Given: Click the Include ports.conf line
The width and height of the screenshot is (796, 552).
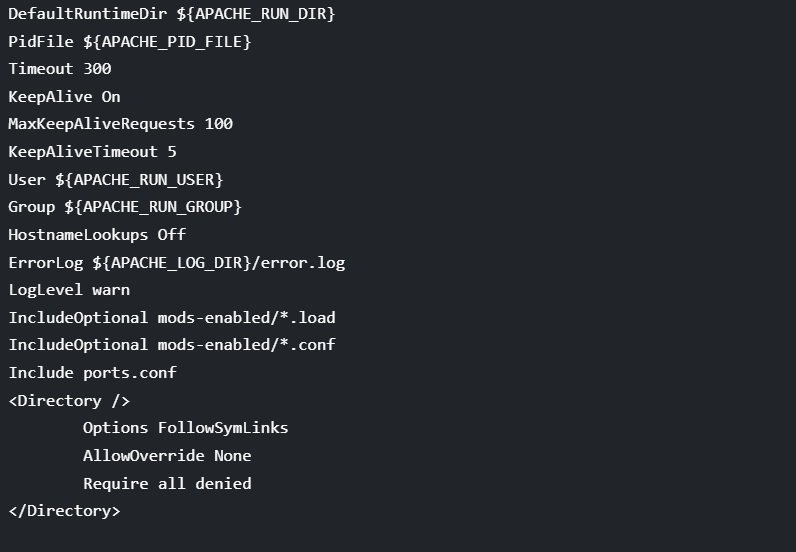Looking at the screenshot, I should (92, 373).
